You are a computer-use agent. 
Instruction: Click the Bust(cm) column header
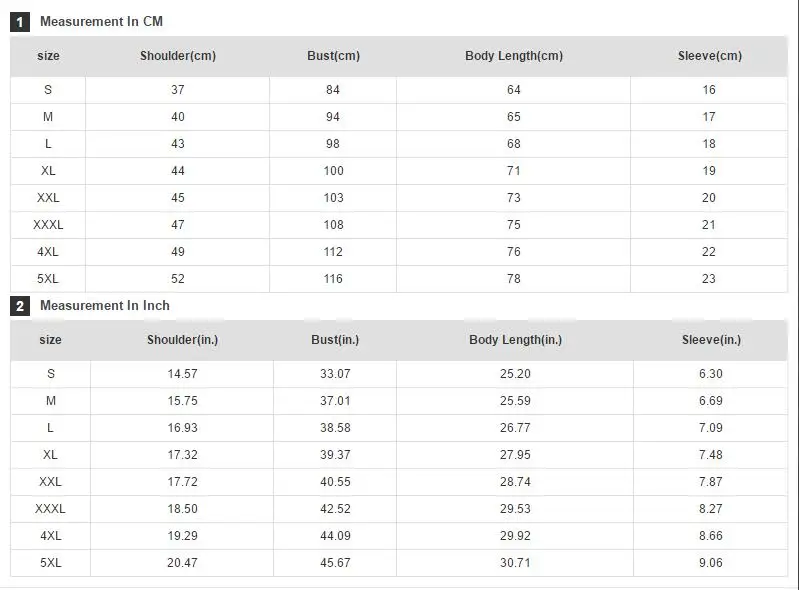(x=333, y=56)
